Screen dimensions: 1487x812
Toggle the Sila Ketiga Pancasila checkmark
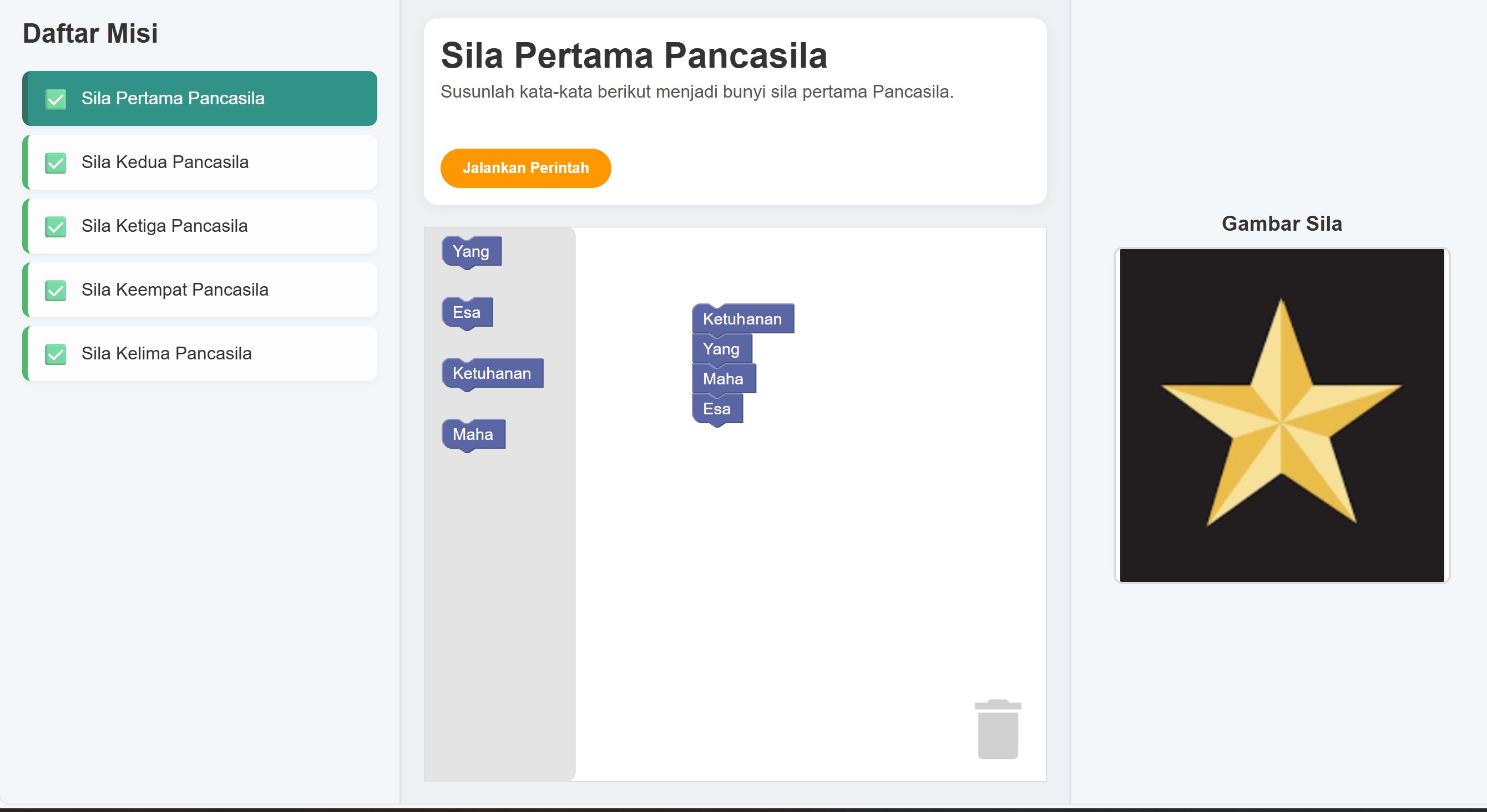click(56, 226)
